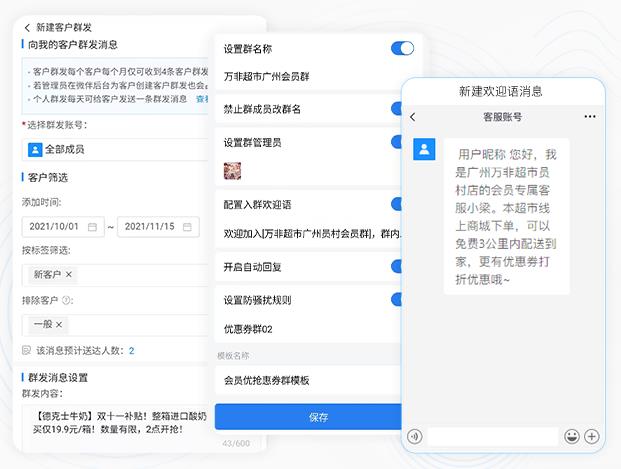Show help for 排除客户
This screenshot has height=469, width=621.
(67, 300)
